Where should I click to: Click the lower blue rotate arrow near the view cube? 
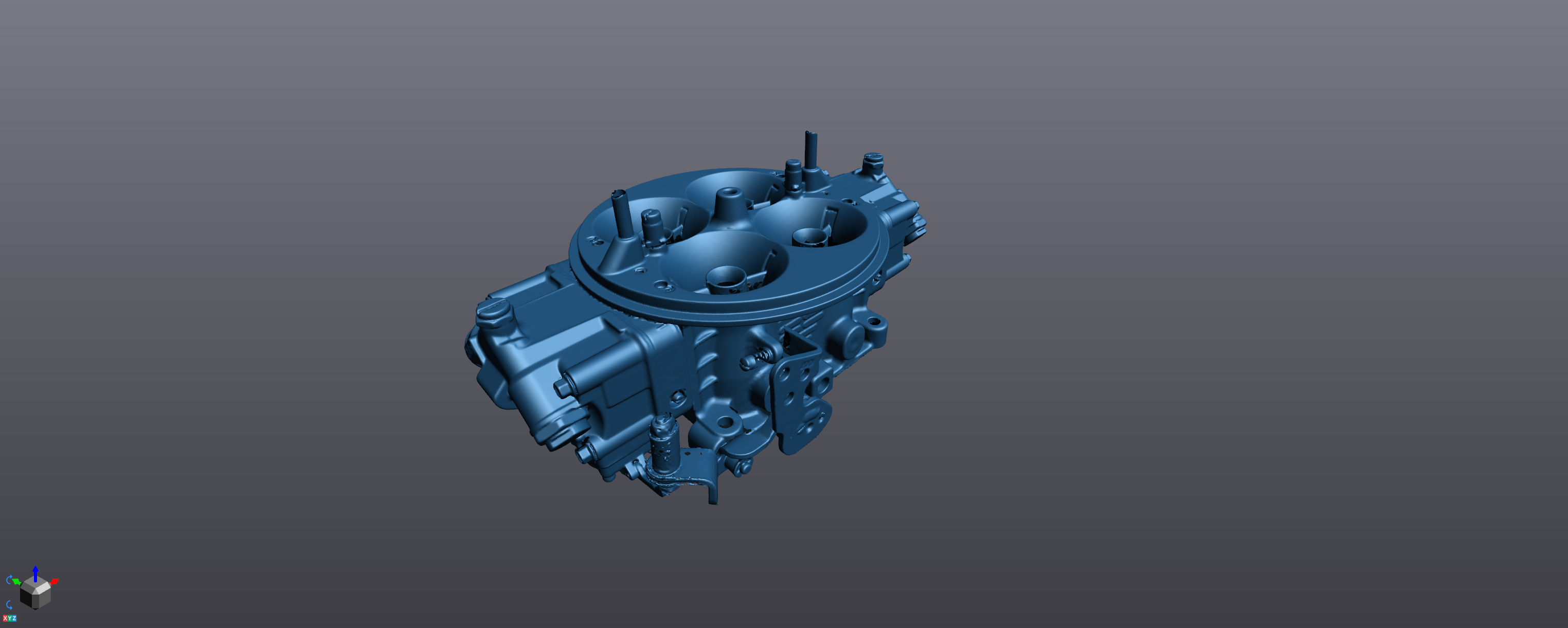pyautogui.click(x=9, y=605)
